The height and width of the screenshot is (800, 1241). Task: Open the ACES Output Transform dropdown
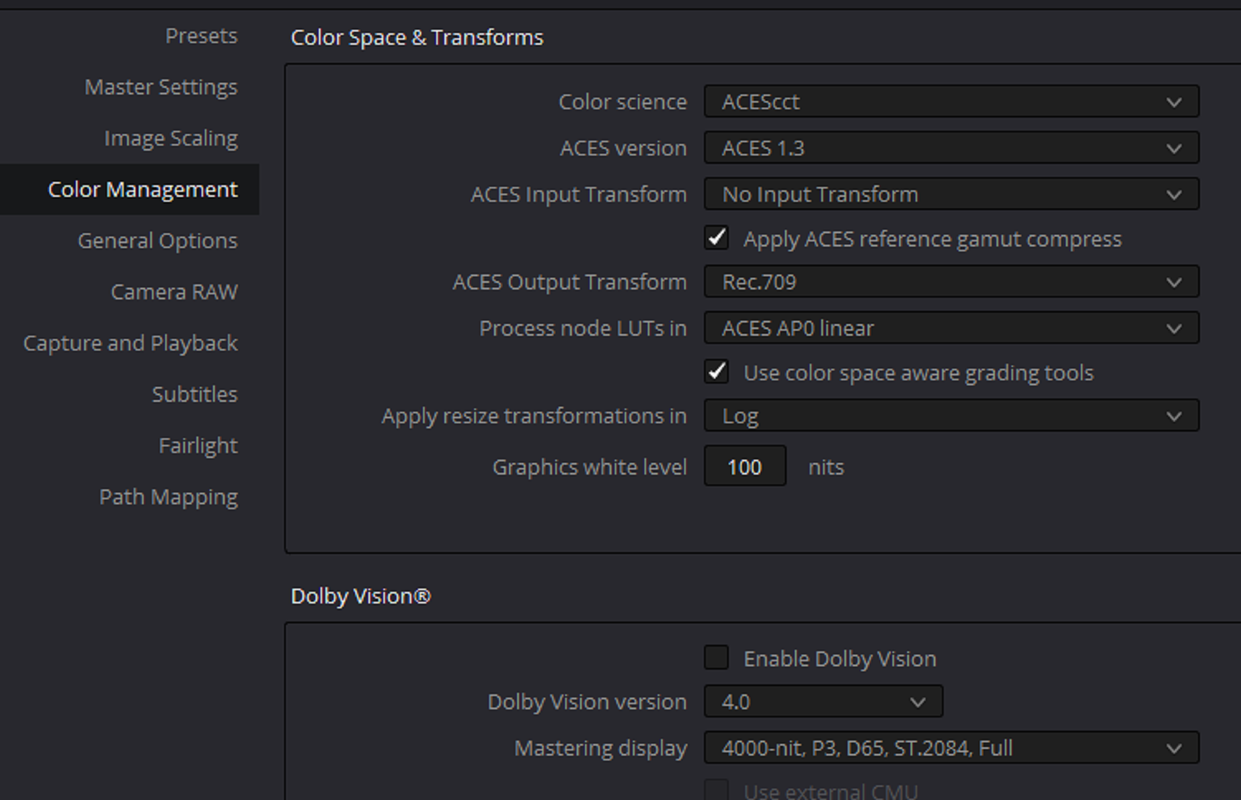coord(951,282)
